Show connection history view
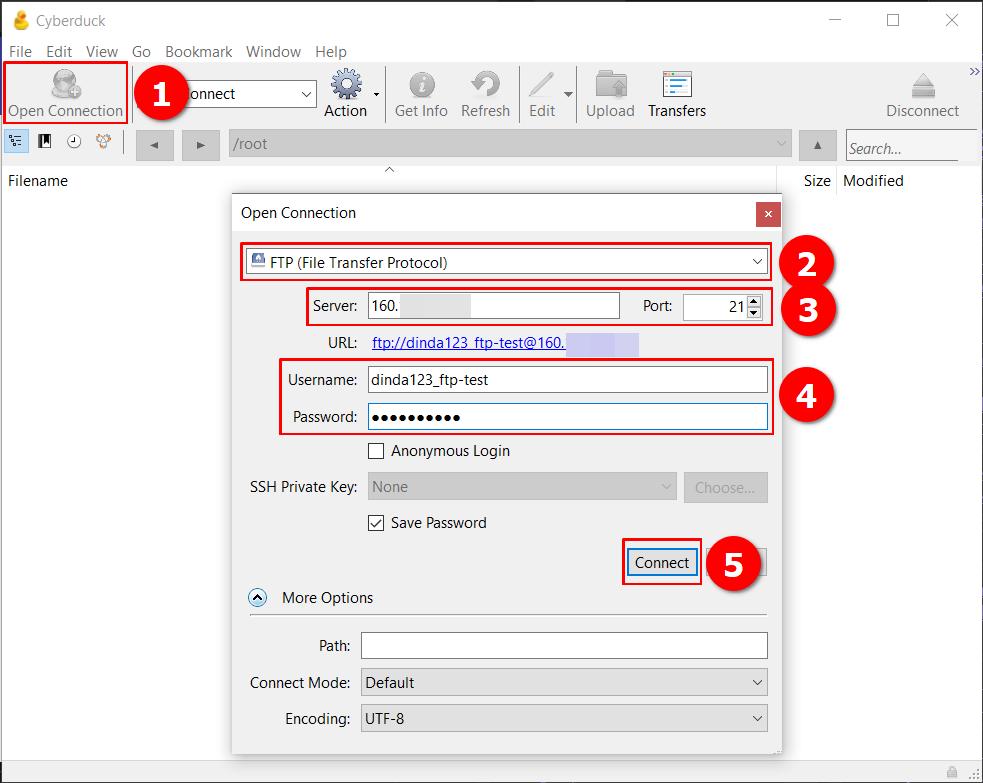The image size is (983, 783). (x=74, y=141)
